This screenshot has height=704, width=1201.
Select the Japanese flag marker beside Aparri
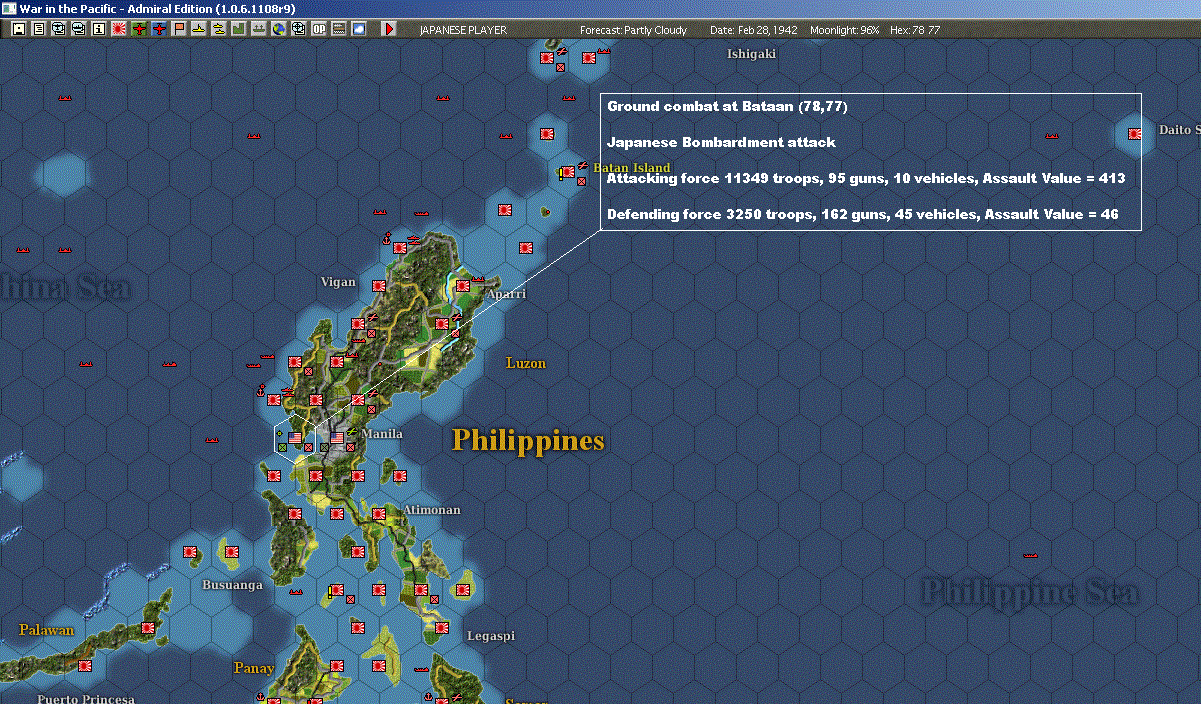click(x=462, y=285)
